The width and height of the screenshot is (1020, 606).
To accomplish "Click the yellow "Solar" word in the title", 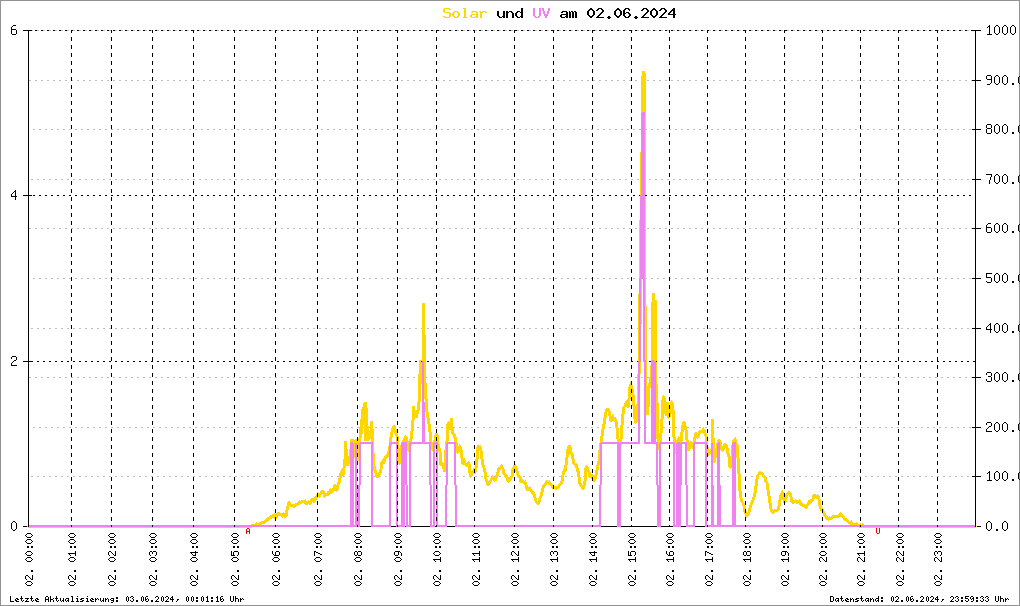I will (x=464, y=13).
